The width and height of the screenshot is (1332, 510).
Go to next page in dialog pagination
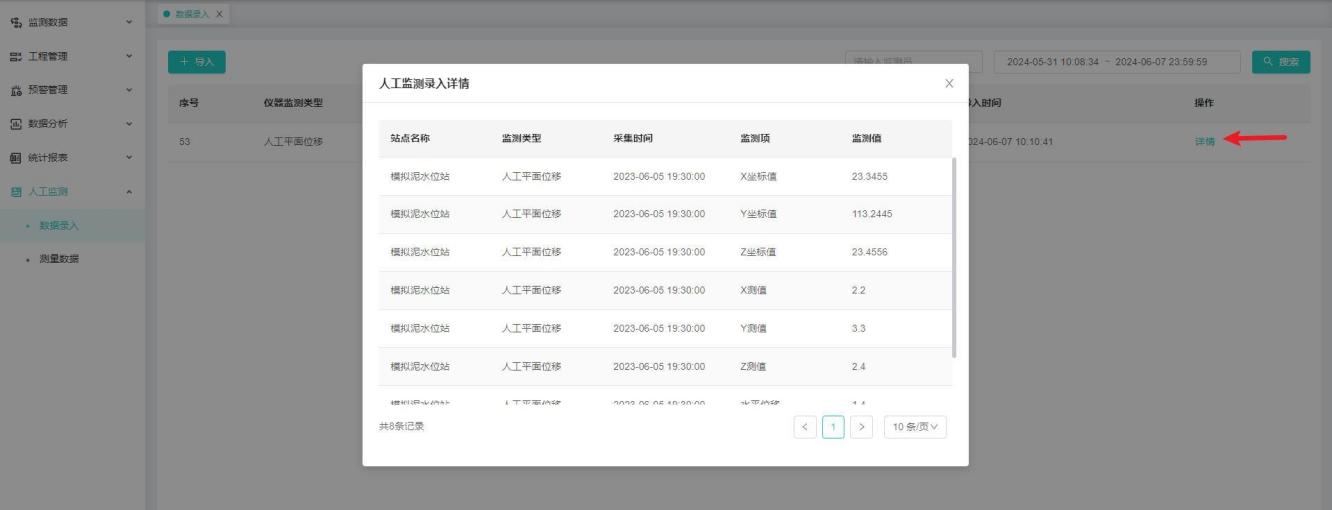pos(862,427)
